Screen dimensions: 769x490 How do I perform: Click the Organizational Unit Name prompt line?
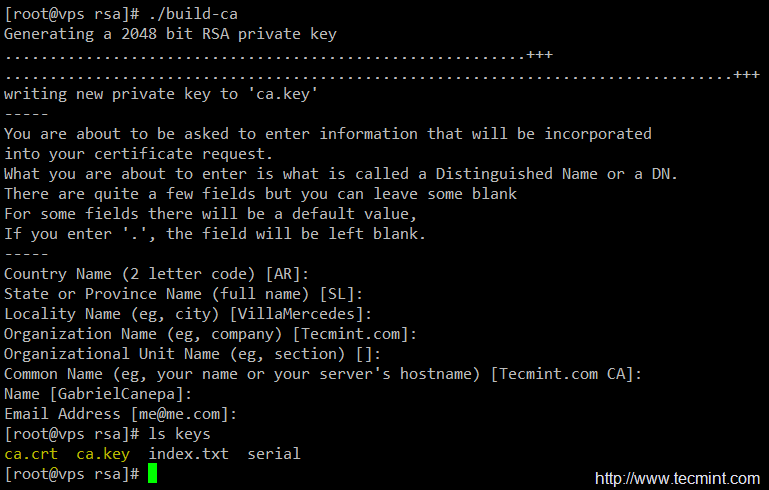point(200,354)
